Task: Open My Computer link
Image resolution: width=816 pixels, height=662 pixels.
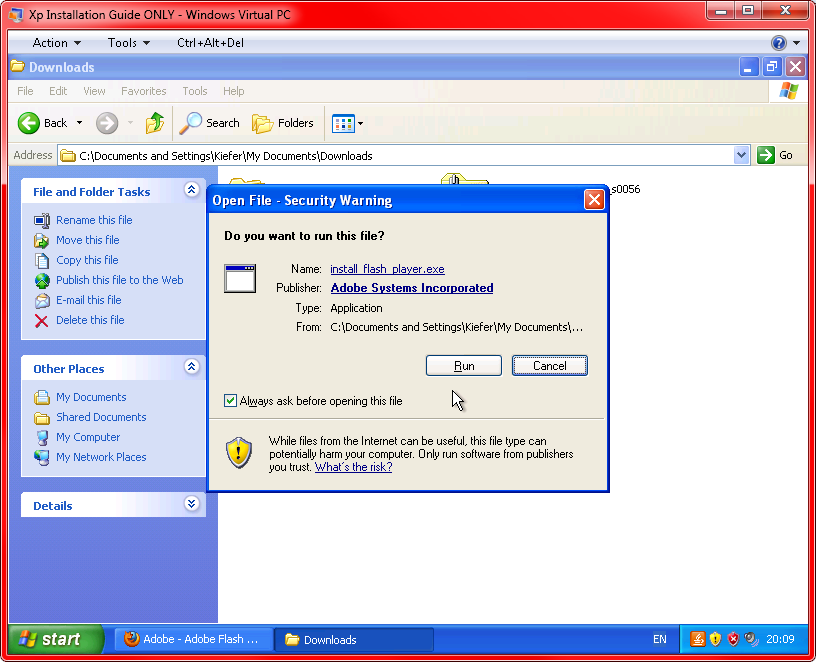Action: (x=88, y=437)
